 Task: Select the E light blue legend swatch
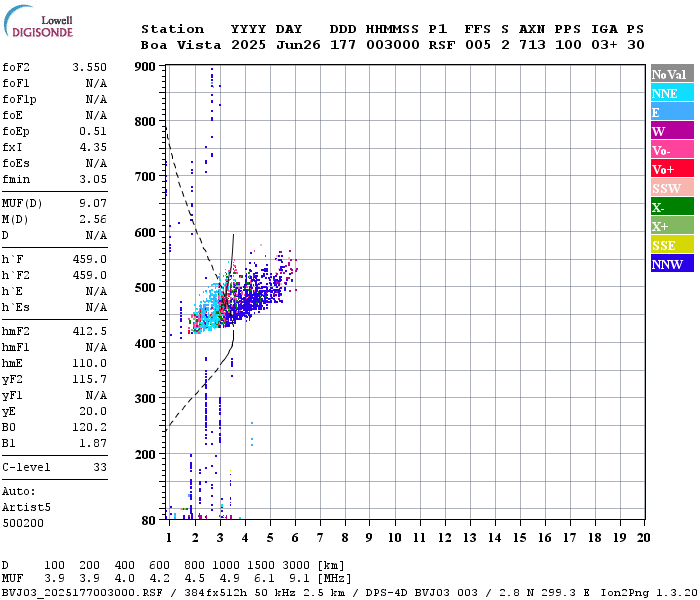(672, 112)
